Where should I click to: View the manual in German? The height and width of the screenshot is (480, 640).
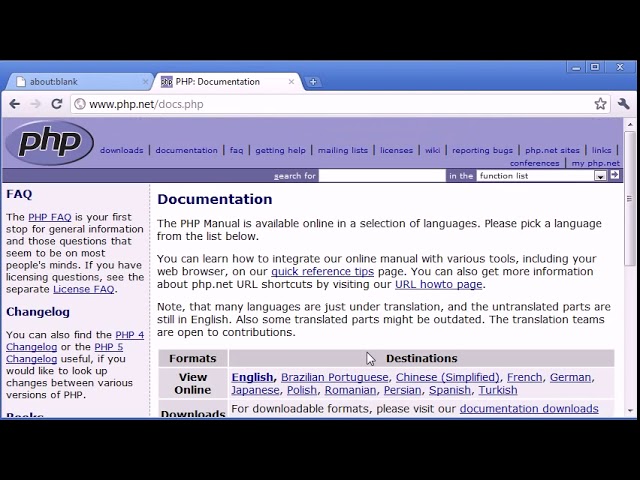point(570,377)
